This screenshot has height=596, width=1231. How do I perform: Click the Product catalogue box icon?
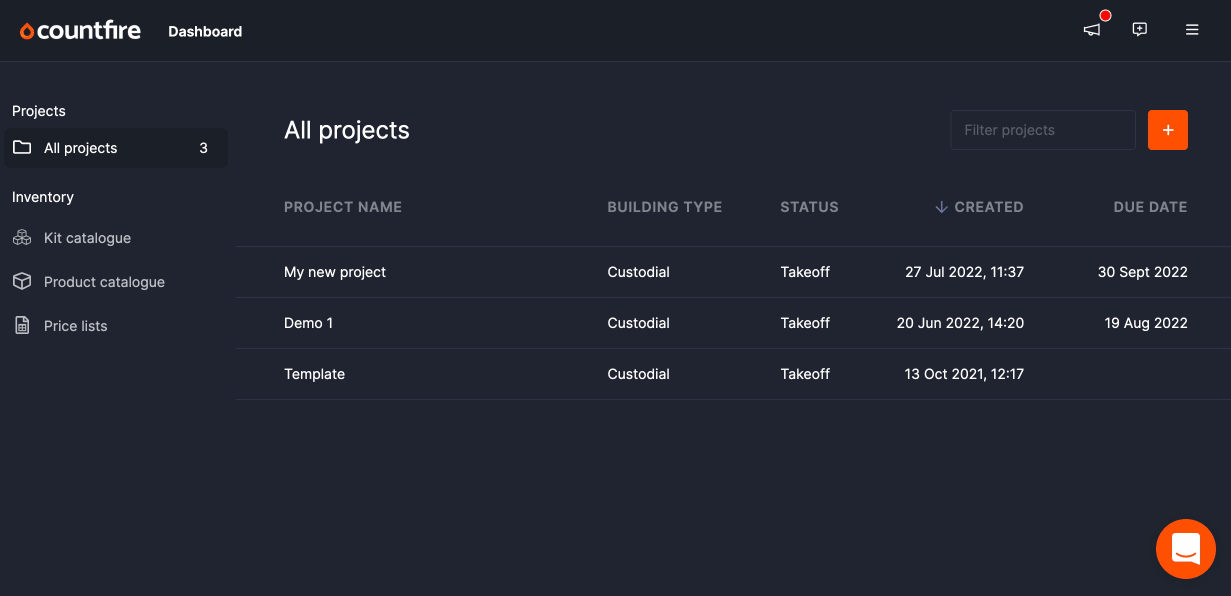click(x=22, y=282)
